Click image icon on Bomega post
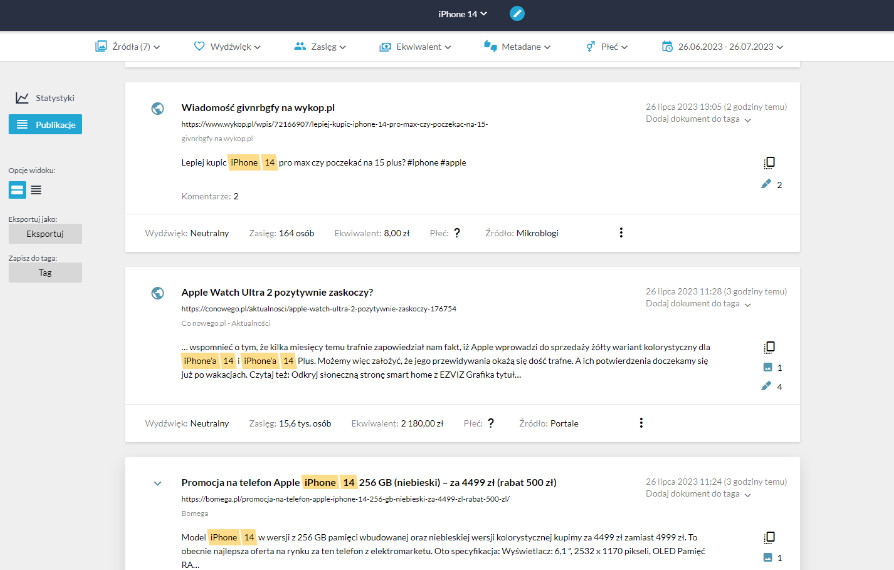This screenshot has width=894, height=570. click(767, 557)
